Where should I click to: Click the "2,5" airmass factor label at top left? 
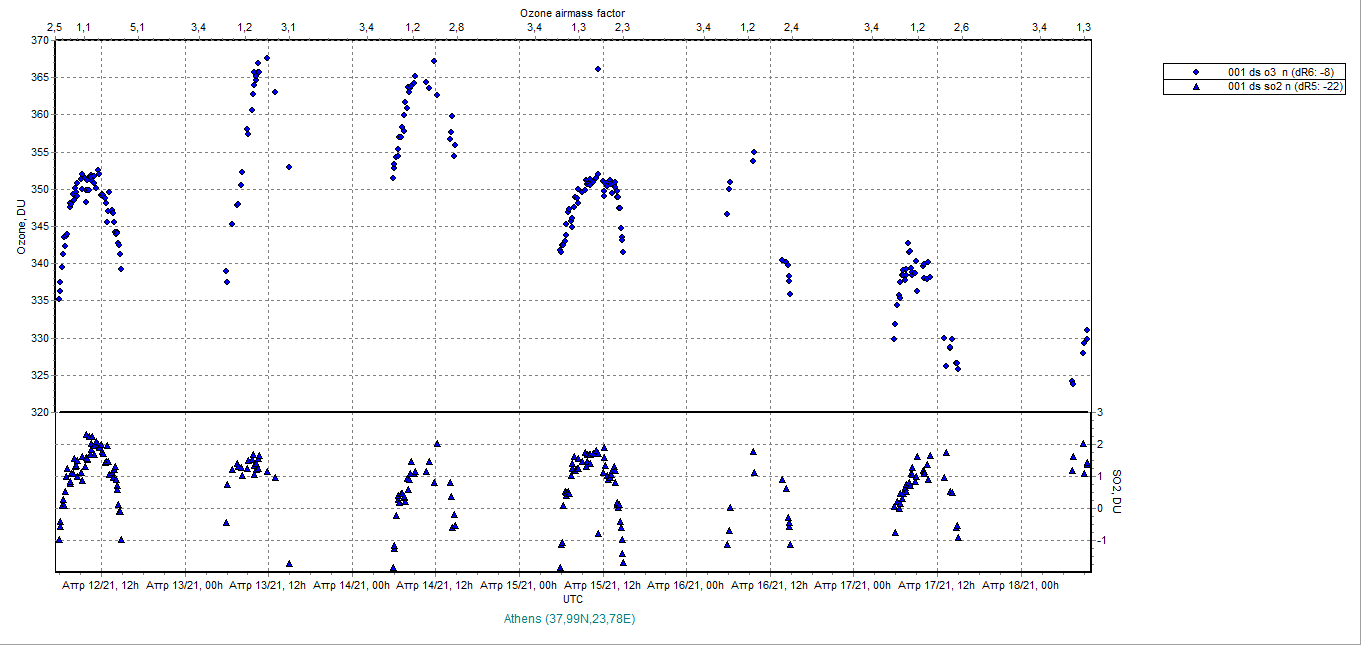click(x=55, y=27)
